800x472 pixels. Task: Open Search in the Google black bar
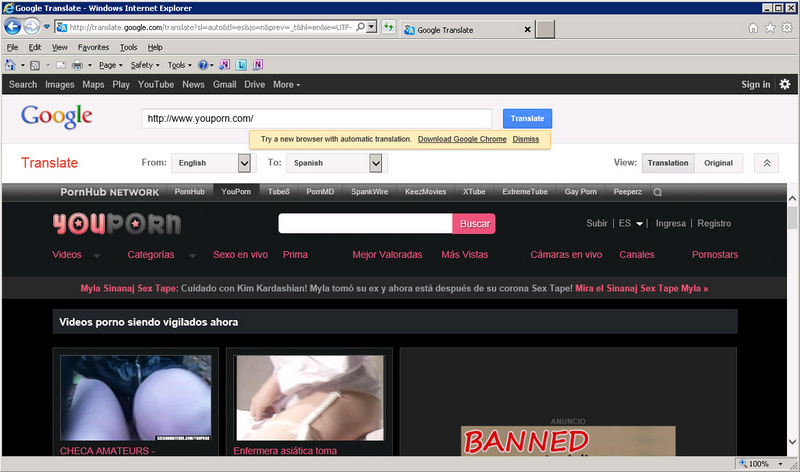point(23,84)
